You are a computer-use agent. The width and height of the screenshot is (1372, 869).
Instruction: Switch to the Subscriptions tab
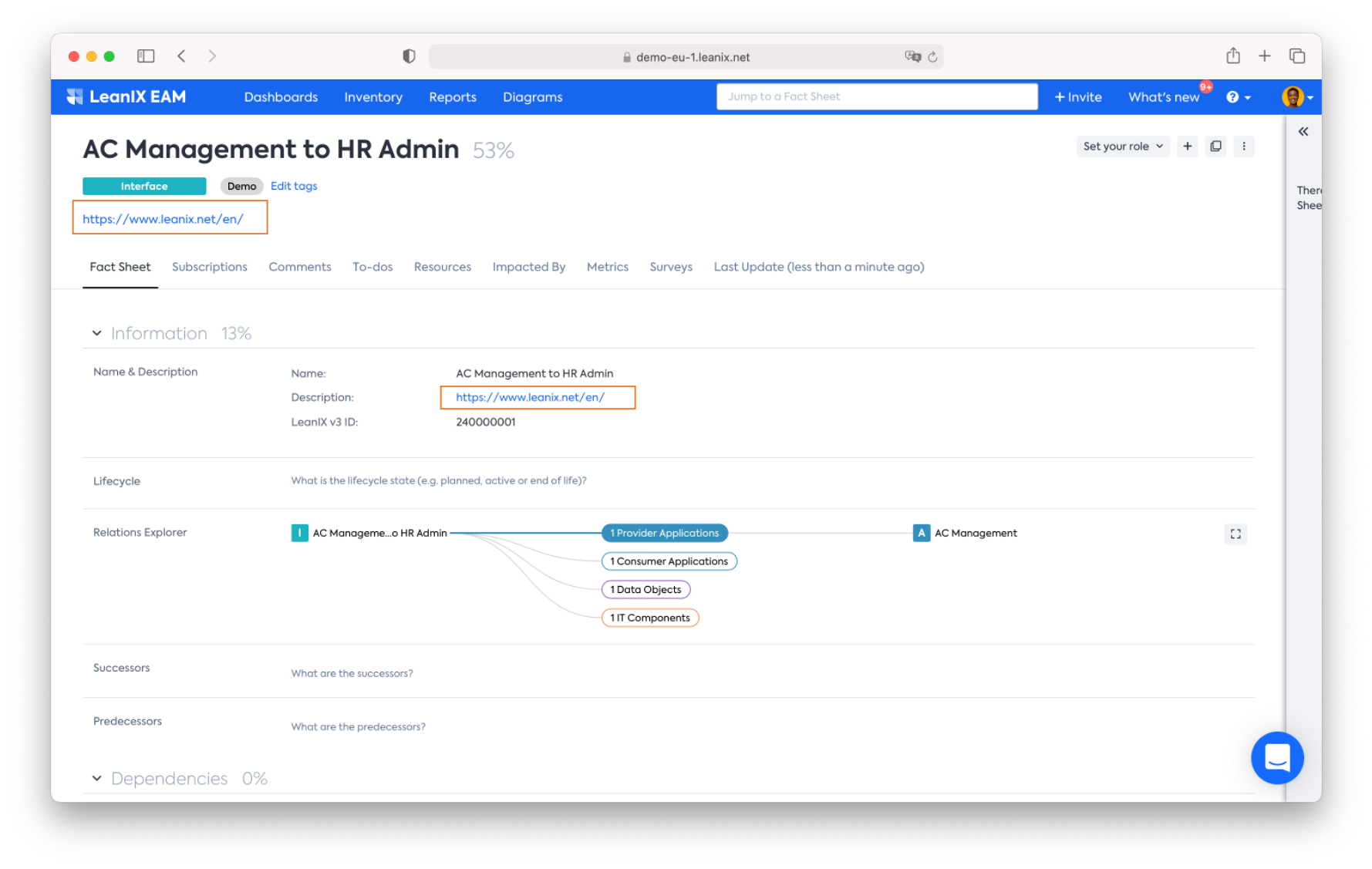click(210, 267)
